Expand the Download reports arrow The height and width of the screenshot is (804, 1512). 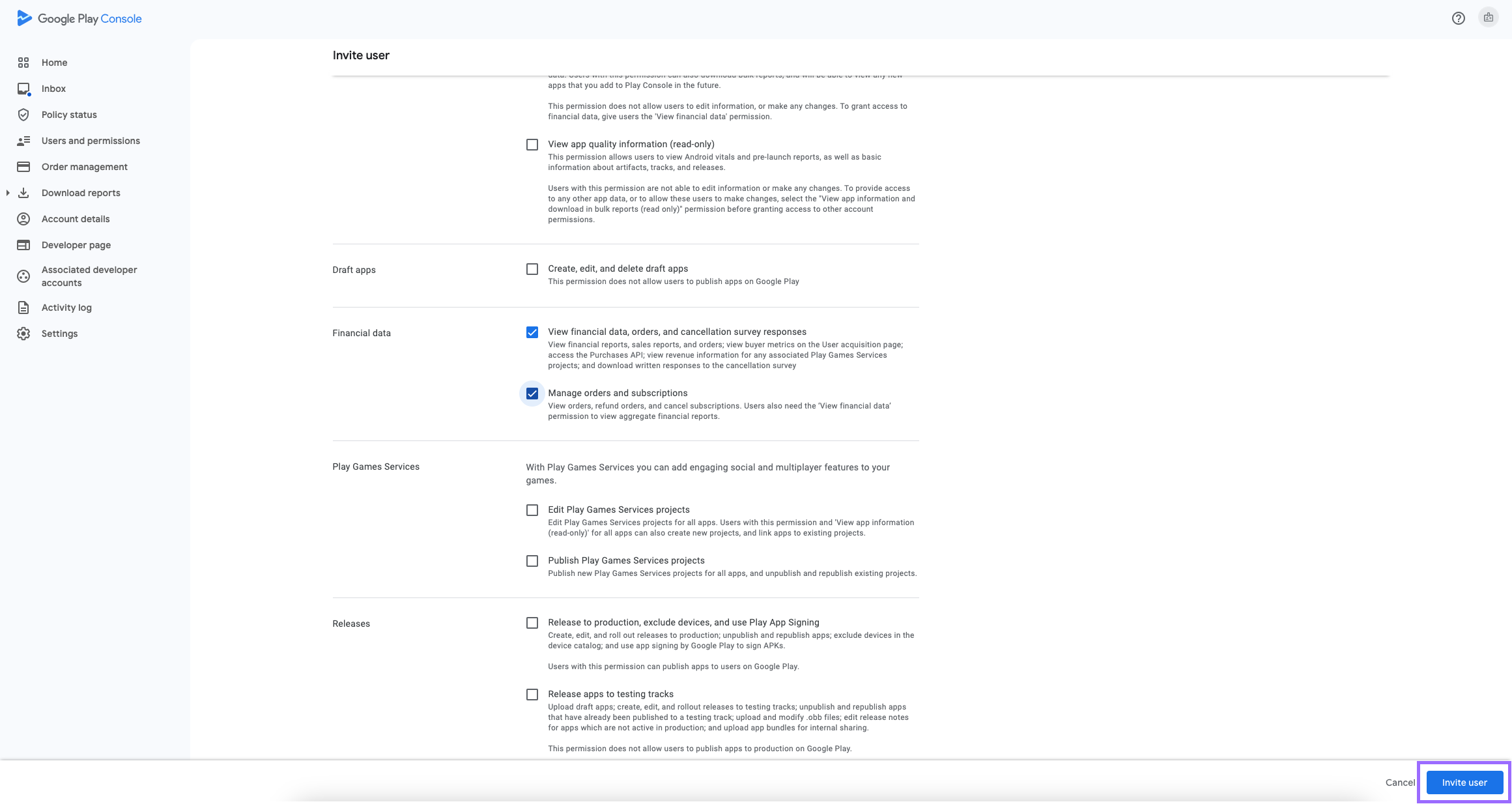click(8, 193)
